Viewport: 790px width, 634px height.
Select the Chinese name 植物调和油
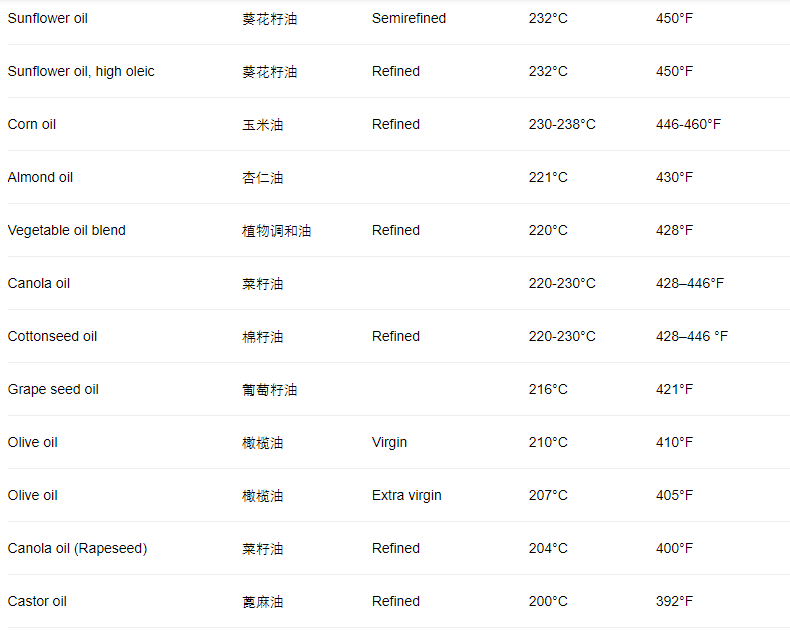coord(276,231)
